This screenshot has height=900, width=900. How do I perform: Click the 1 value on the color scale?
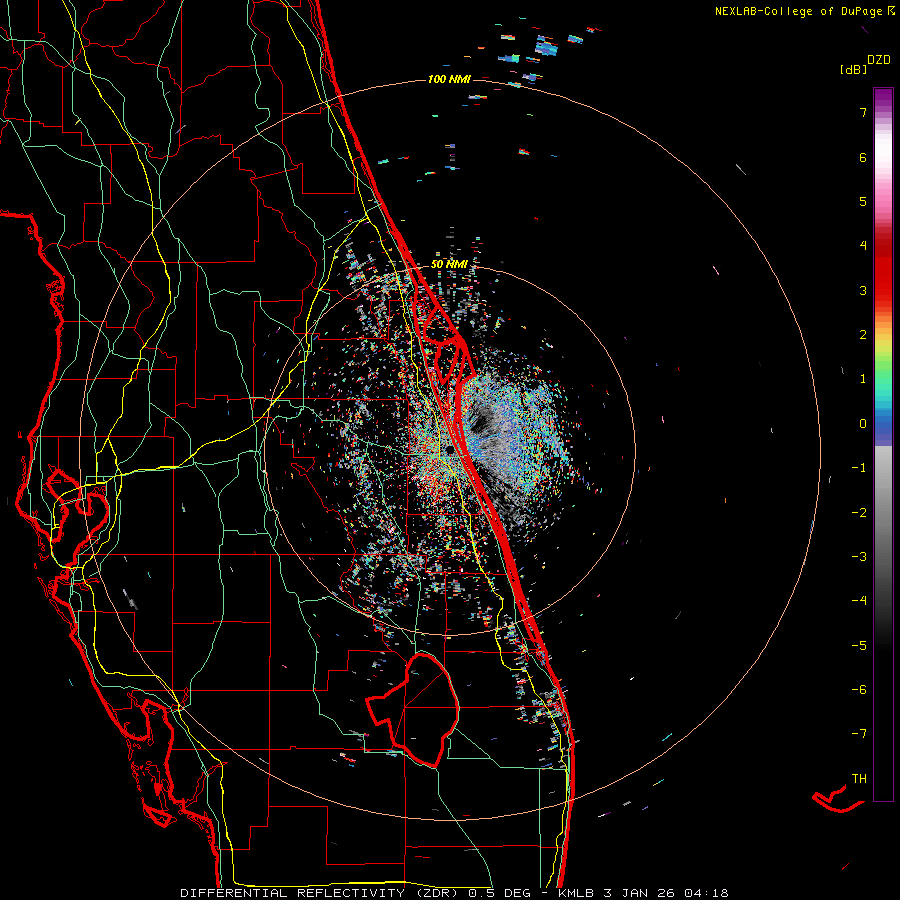(x=863, y=379)
